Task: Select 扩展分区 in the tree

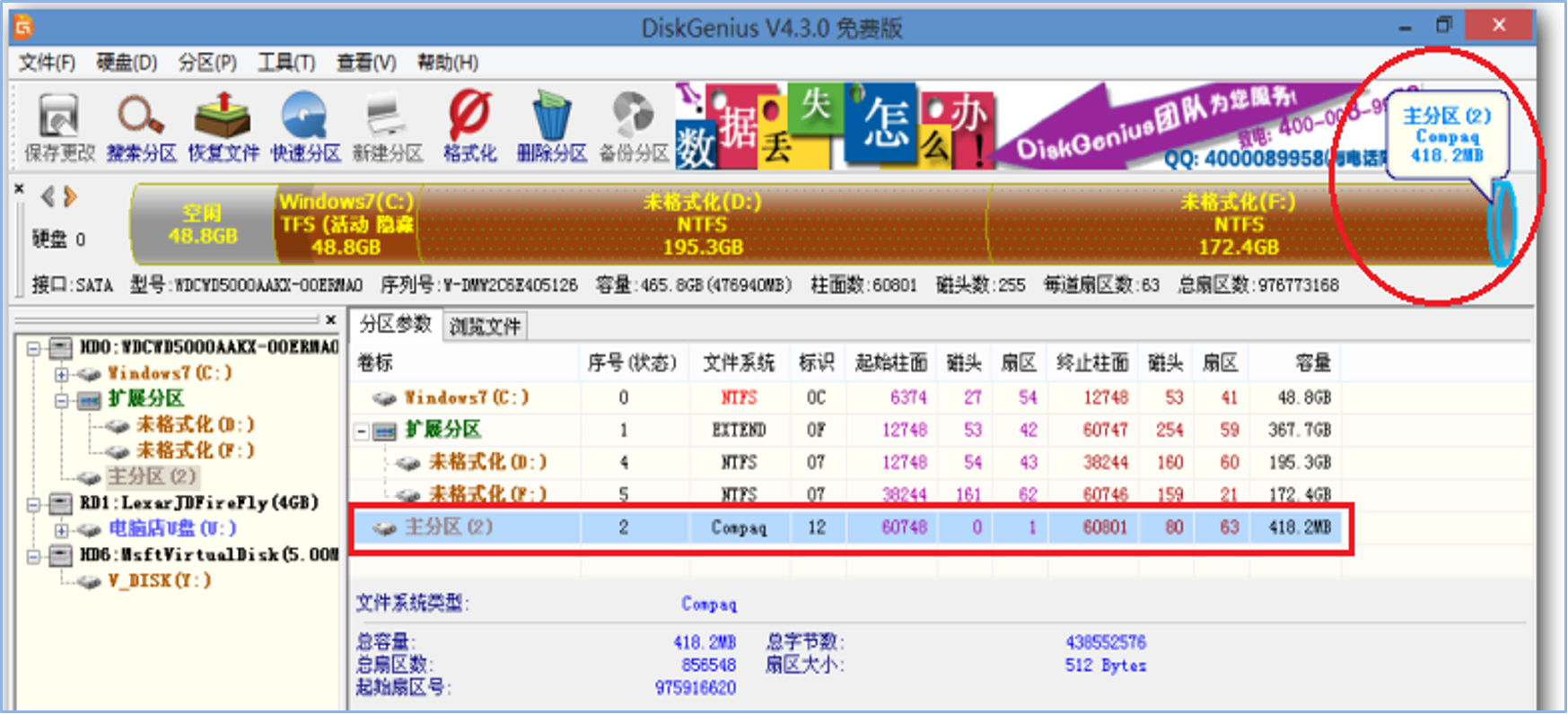Action: 145,399
